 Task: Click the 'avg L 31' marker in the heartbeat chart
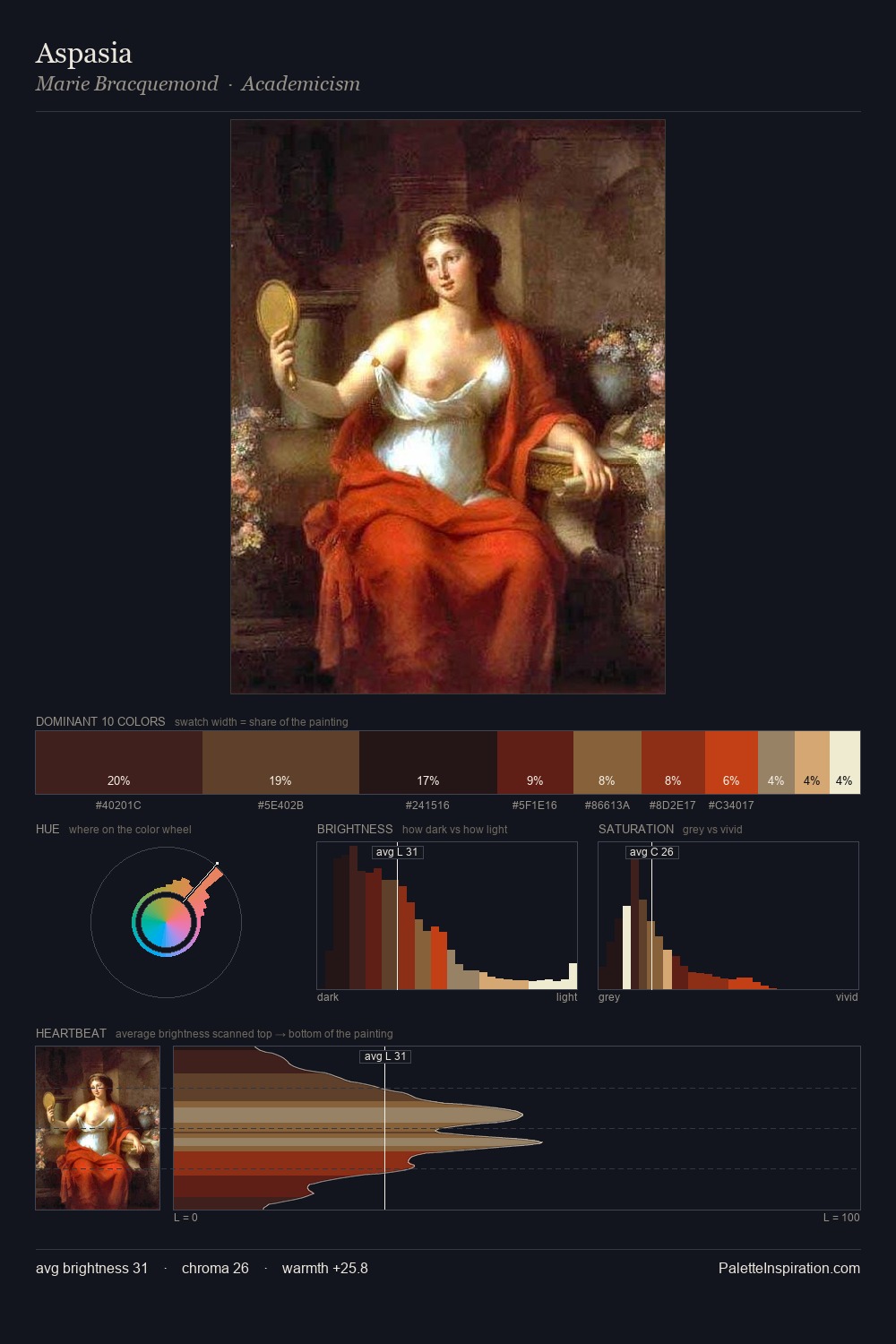click(x=385, y=1056)
